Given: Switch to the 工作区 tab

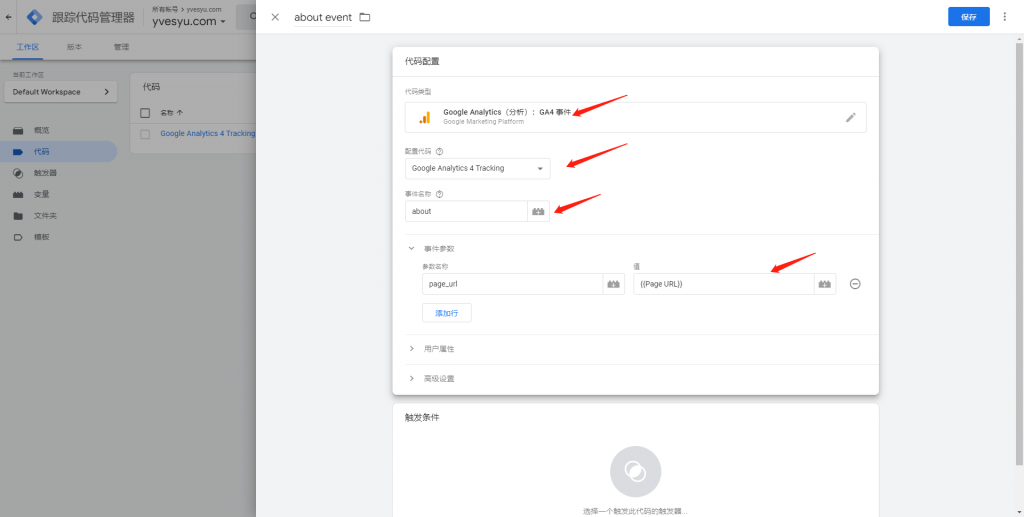Looking at the screenshot, I should (x=27, y=47).
